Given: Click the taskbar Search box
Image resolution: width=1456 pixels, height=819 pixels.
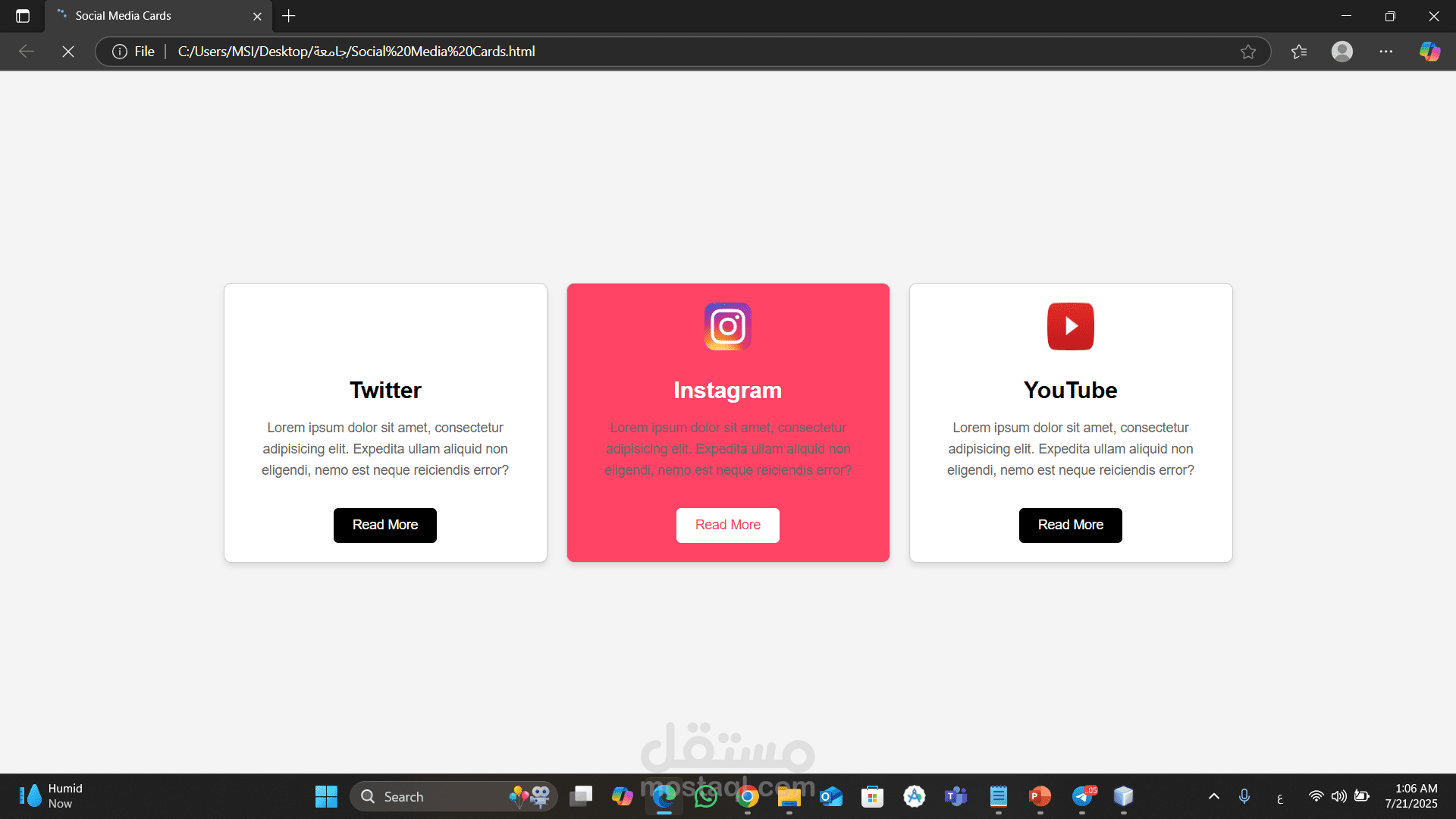Looking at the screenshot, I should (x=453, y=796).
